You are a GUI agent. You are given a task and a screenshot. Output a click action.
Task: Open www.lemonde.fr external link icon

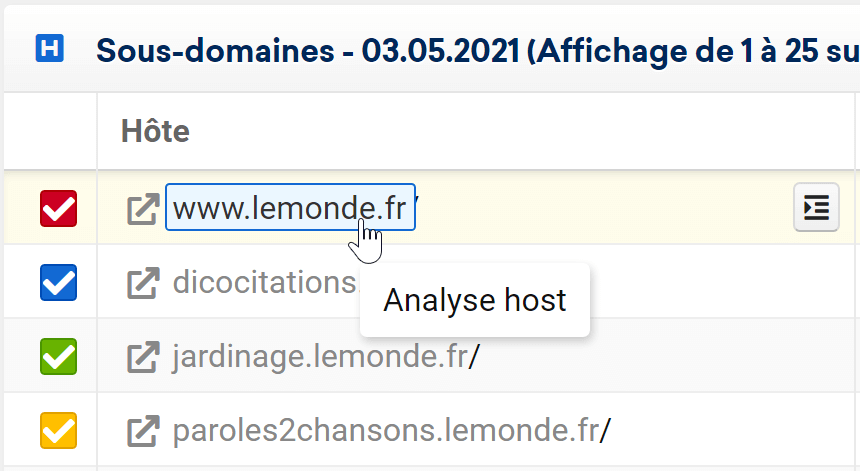tap(143, 208)
